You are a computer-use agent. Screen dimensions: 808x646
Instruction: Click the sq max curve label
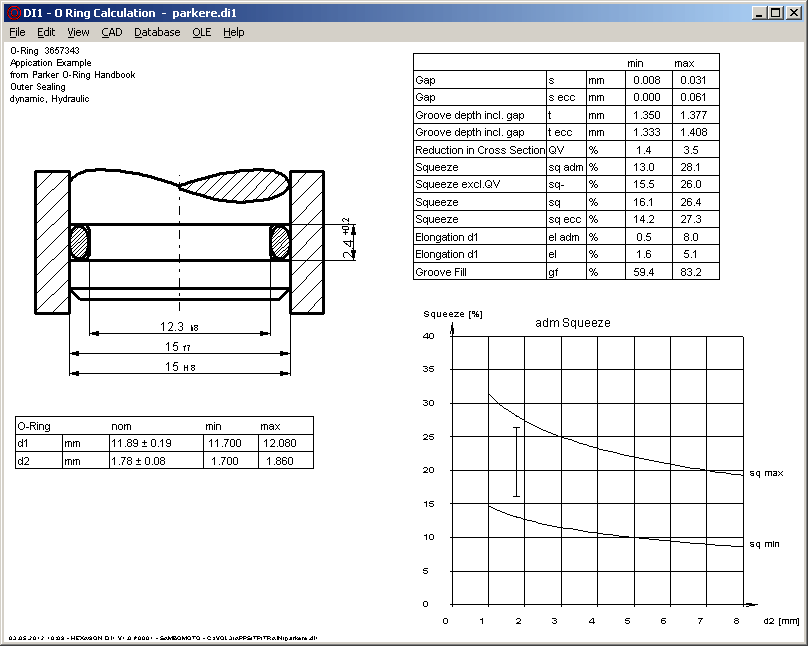pyautogui.click(x=766, y=472)
